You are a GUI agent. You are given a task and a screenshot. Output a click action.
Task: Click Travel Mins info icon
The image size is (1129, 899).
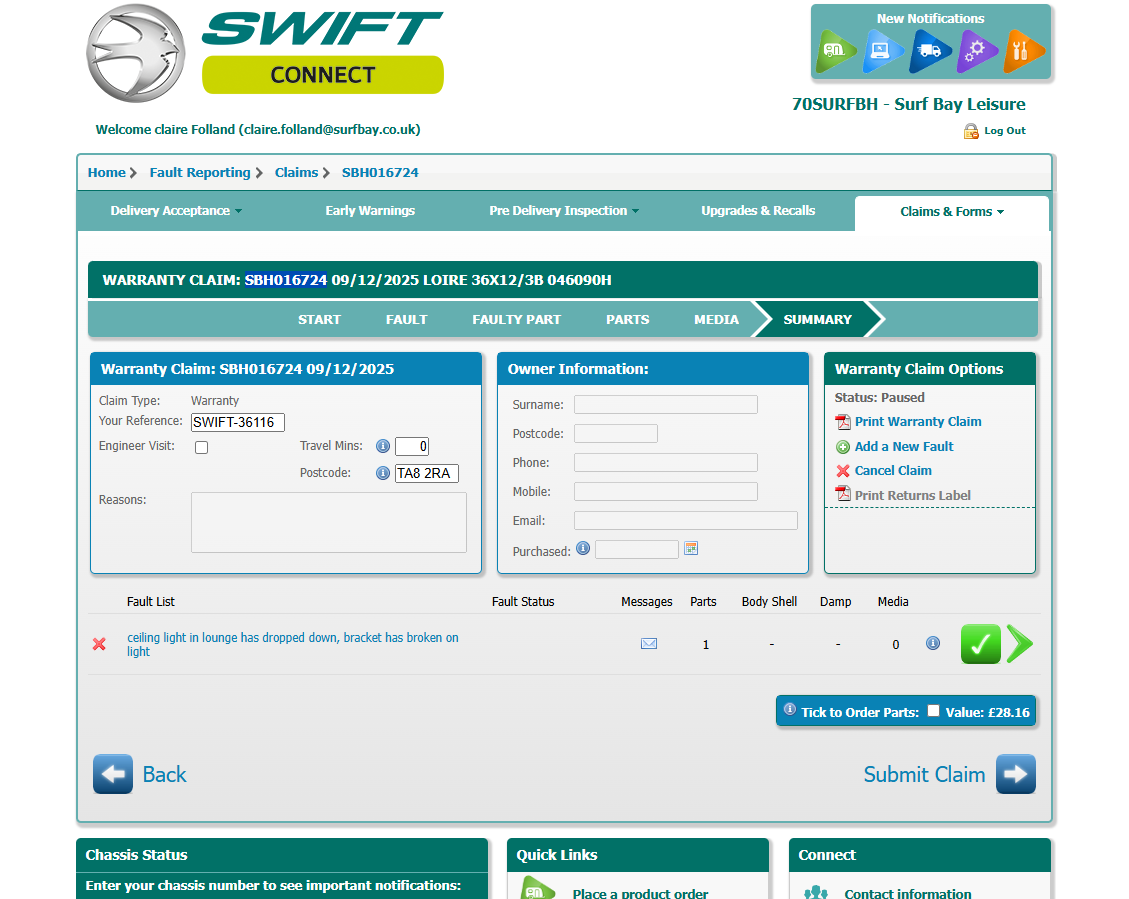[x=383, y=446]
